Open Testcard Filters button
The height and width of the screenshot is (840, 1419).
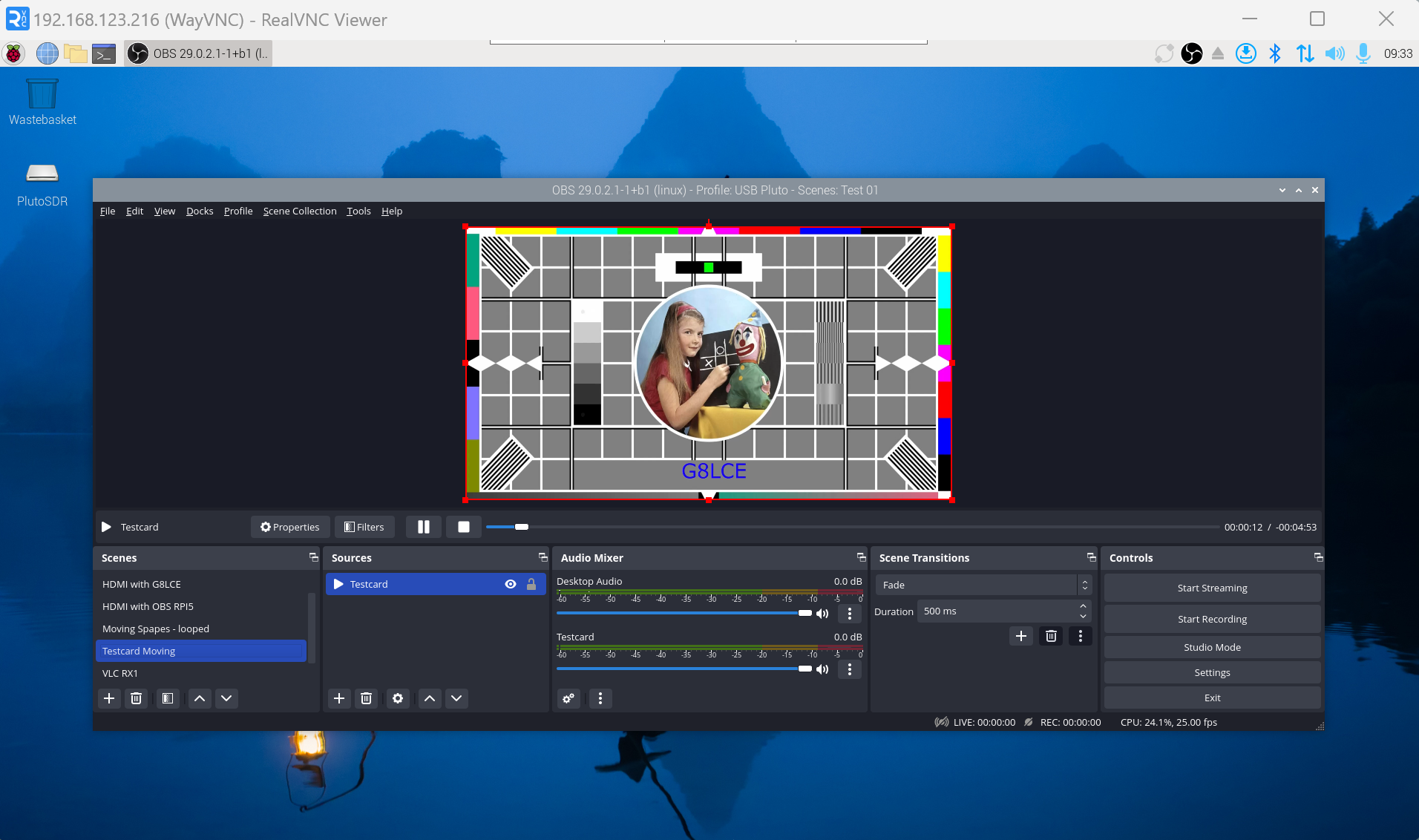tap(364, 527)
